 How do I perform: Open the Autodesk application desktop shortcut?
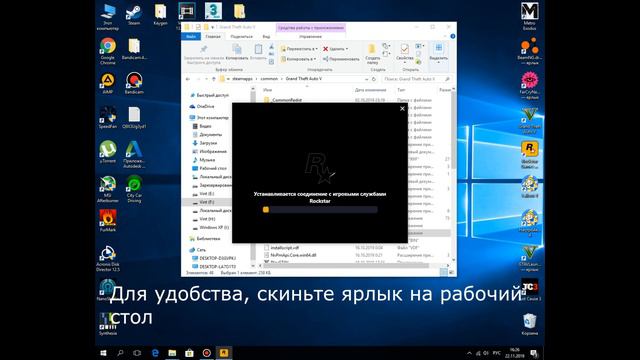coord(134,155)
